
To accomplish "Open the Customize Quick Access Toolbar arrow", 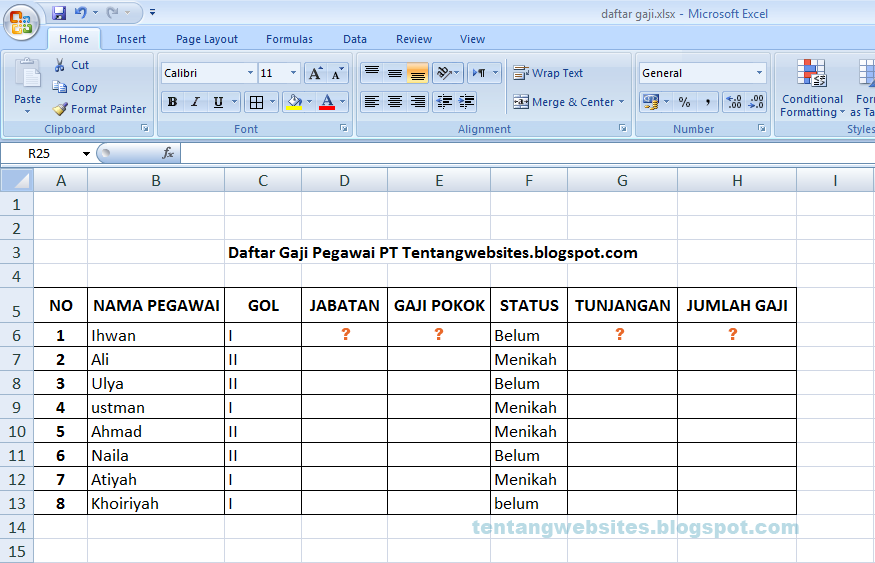I will (x=152, y=12).
